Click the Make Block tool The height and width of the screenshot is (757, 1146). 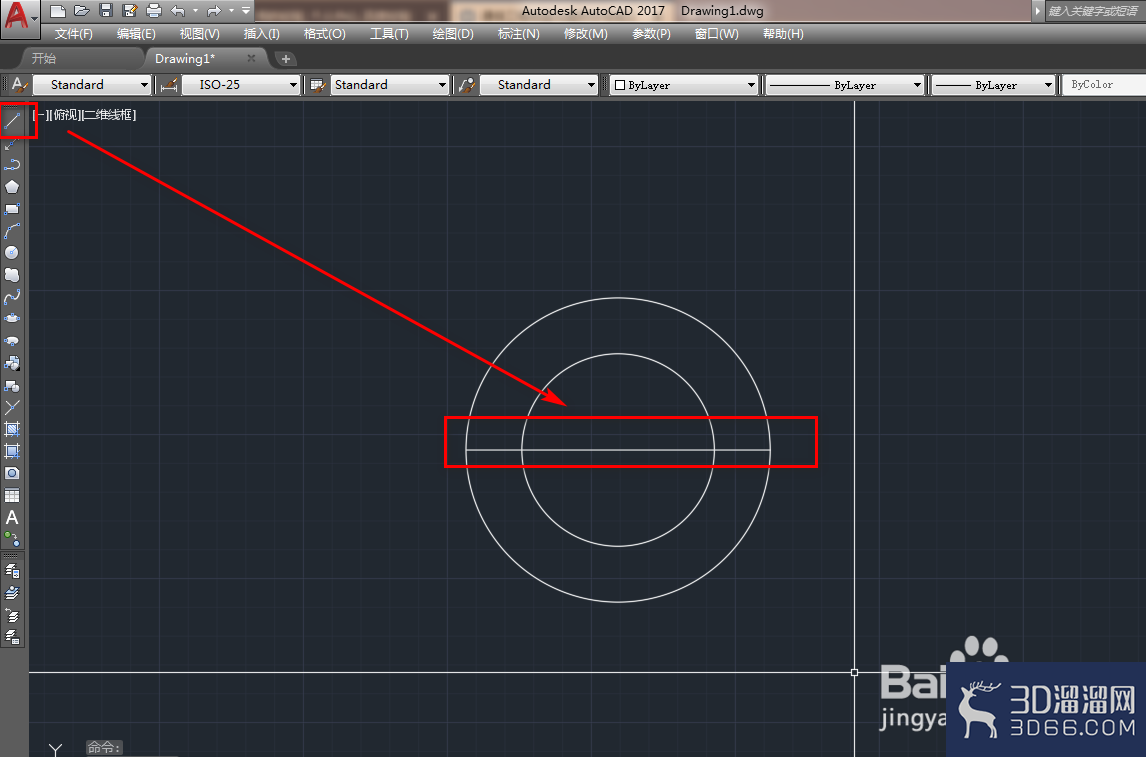click(12, 385)
